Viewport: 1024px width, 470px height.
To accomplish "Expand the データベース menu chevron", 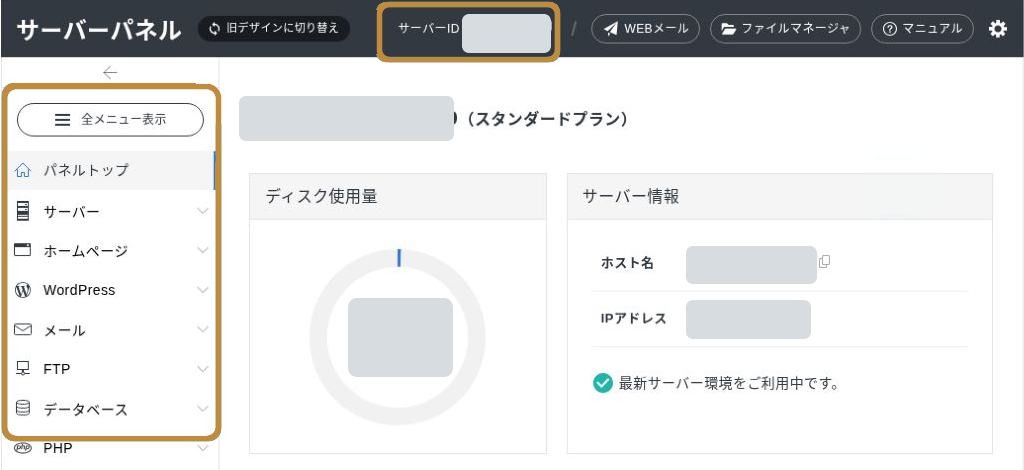I will point(202,409).
